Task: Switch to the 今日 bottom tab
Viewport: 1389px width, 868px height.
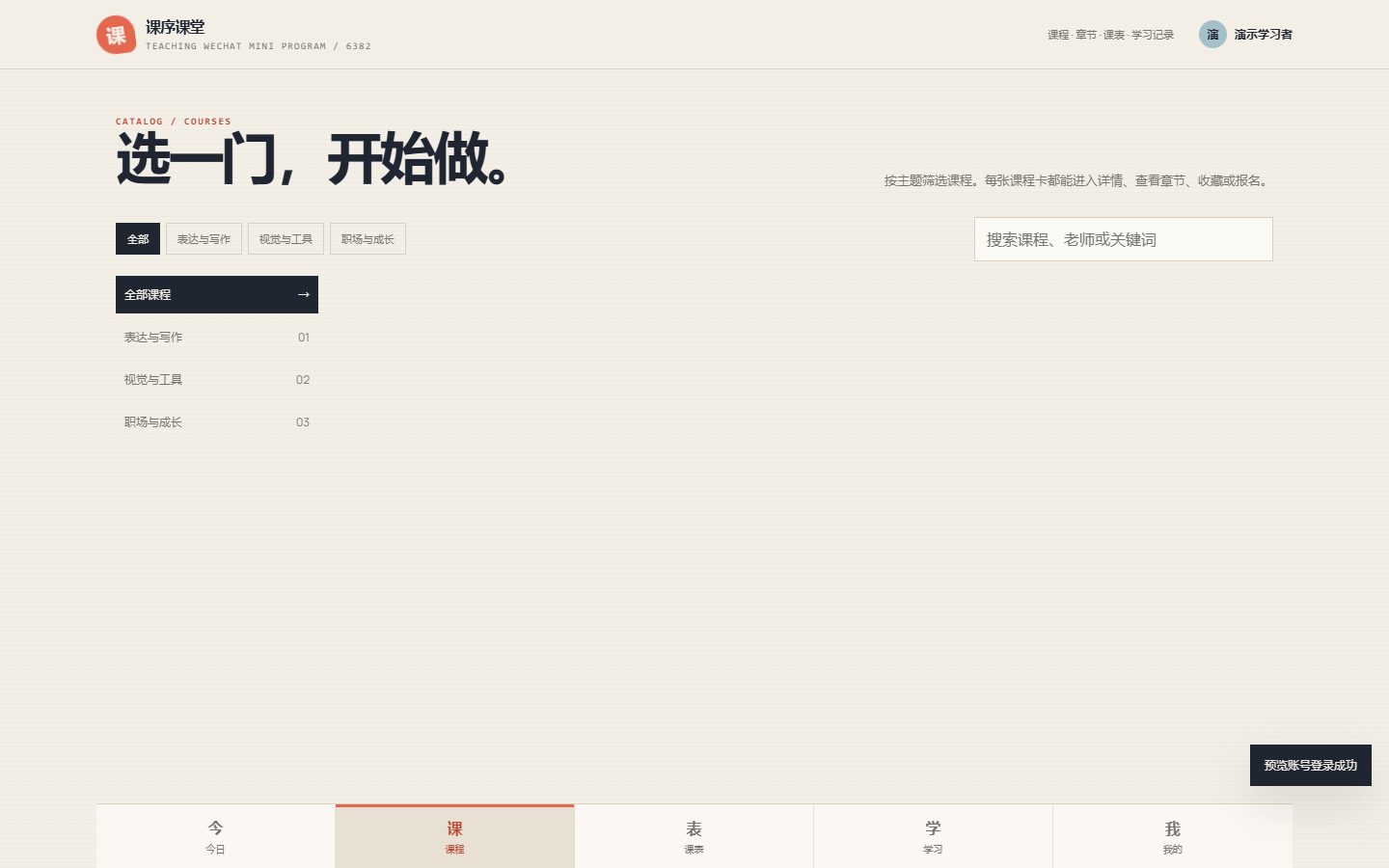Action: 215,836
